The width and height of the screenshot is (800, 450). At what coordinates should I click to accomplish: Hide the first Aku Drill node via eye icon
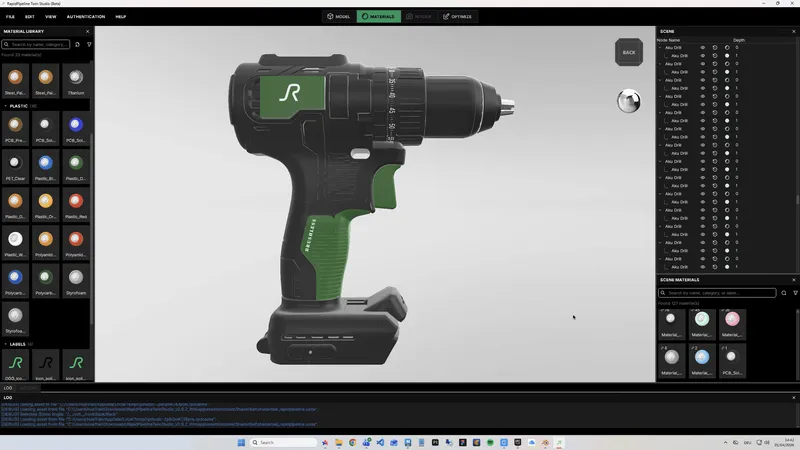702,47
